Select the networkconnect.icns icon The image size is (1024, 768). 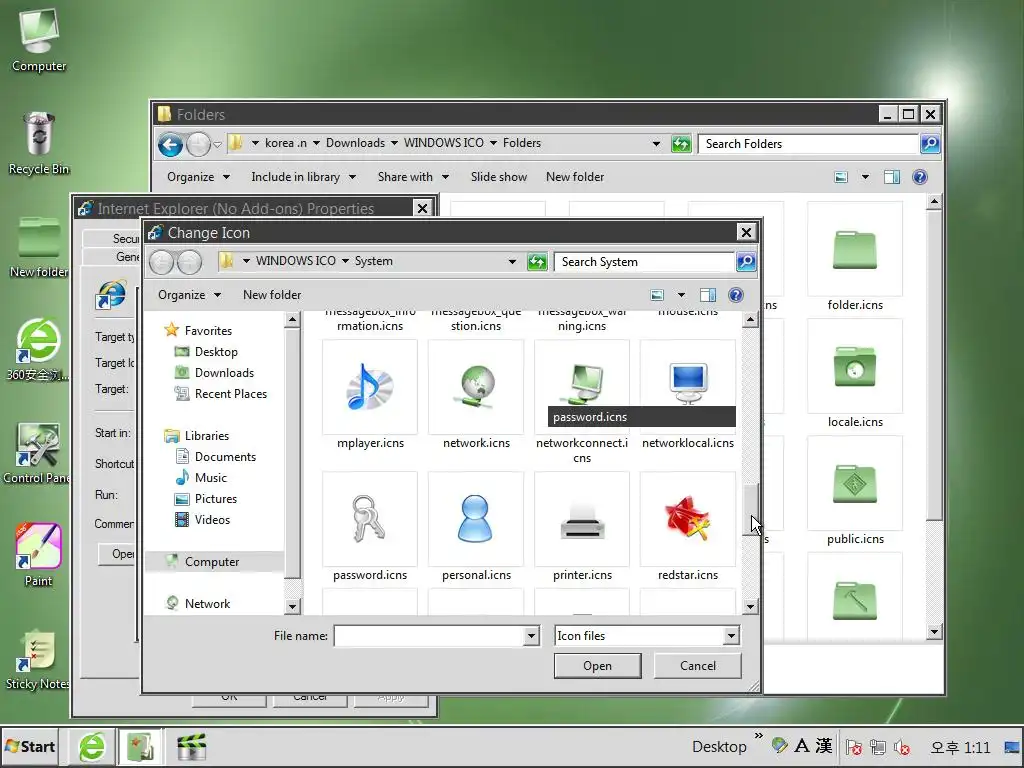click(582, 387)
